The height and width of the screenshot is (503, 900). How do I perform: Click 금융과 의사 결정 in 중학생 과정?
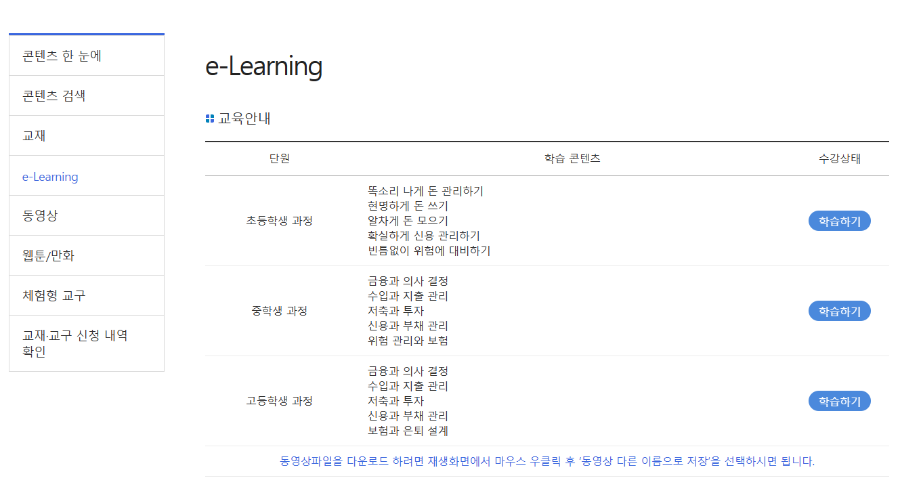408,281
